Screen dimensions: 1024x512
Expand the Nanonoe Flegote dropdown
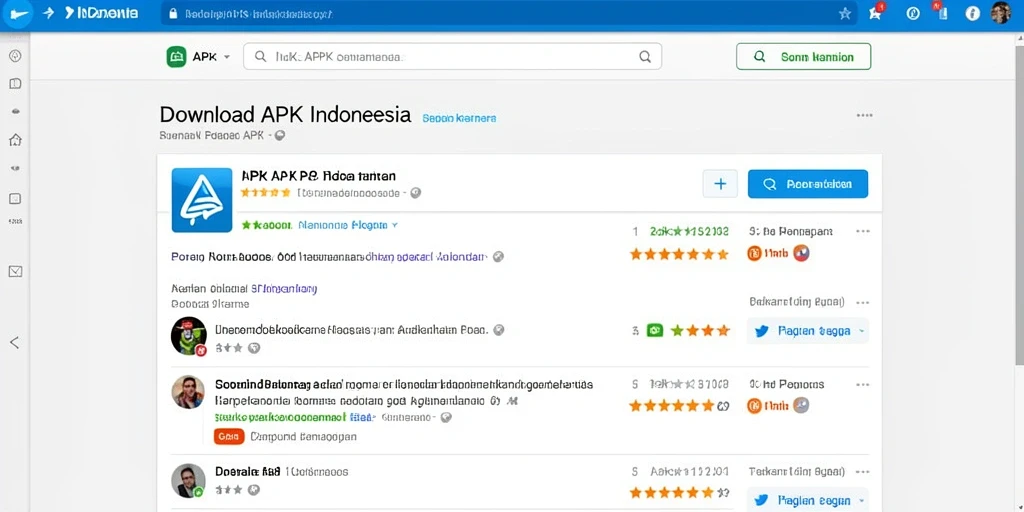click(394, 225)
